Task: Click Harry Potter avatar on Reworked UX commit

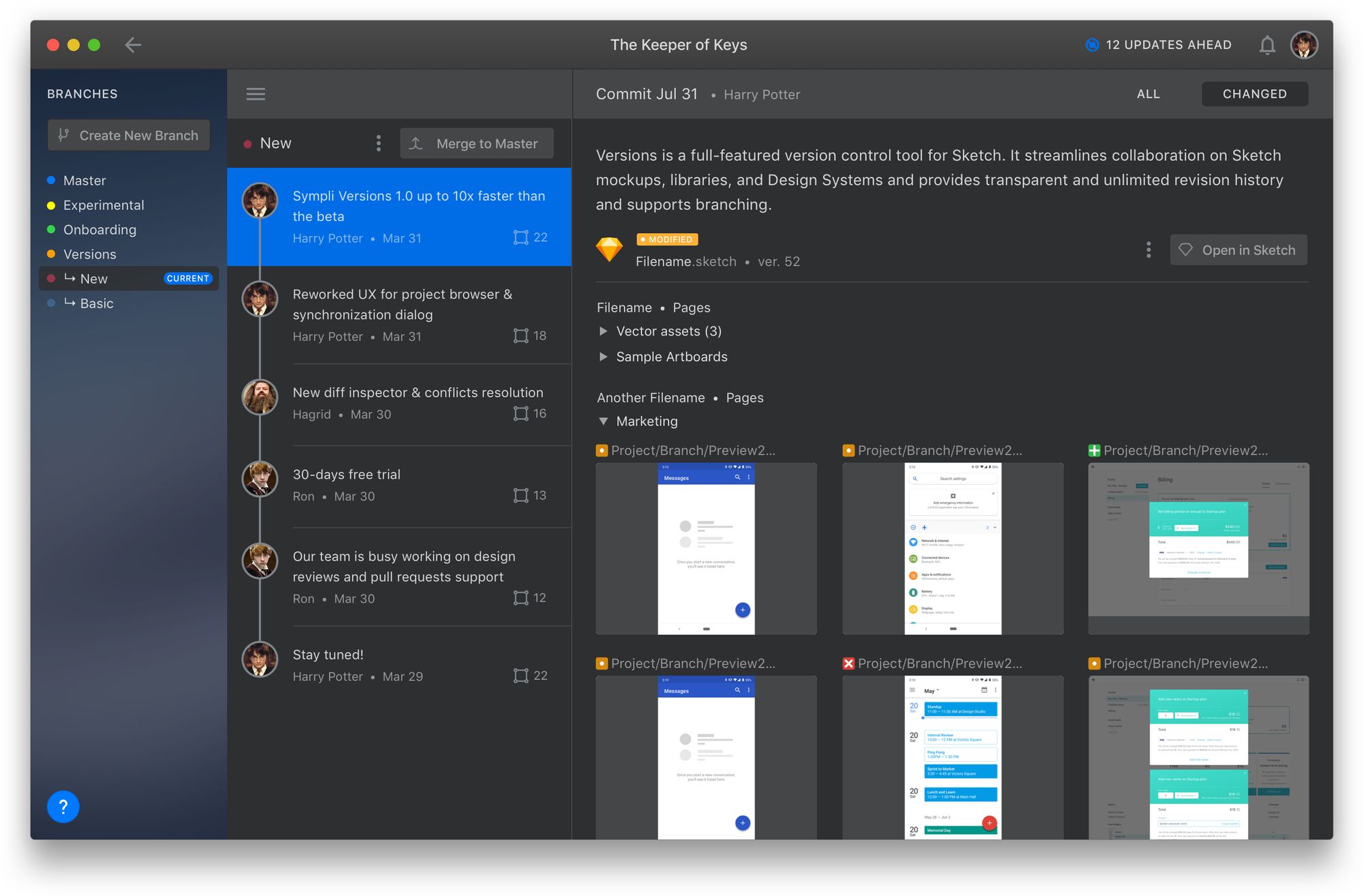Action: [260, 299]
